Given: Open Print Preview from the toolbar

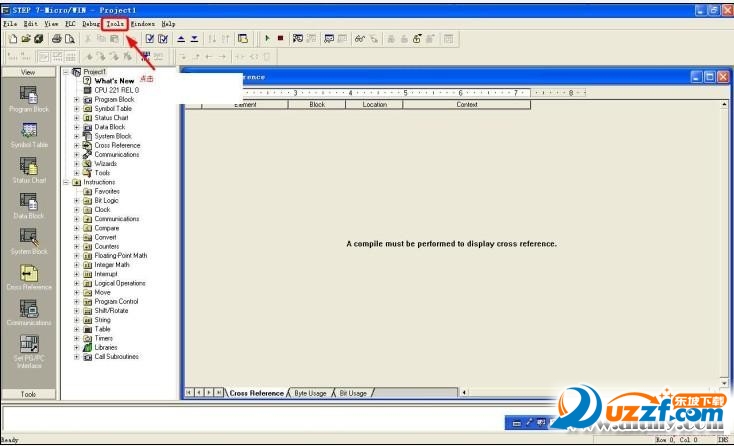Looking at the screenshot, I should [x=70, y=39].
